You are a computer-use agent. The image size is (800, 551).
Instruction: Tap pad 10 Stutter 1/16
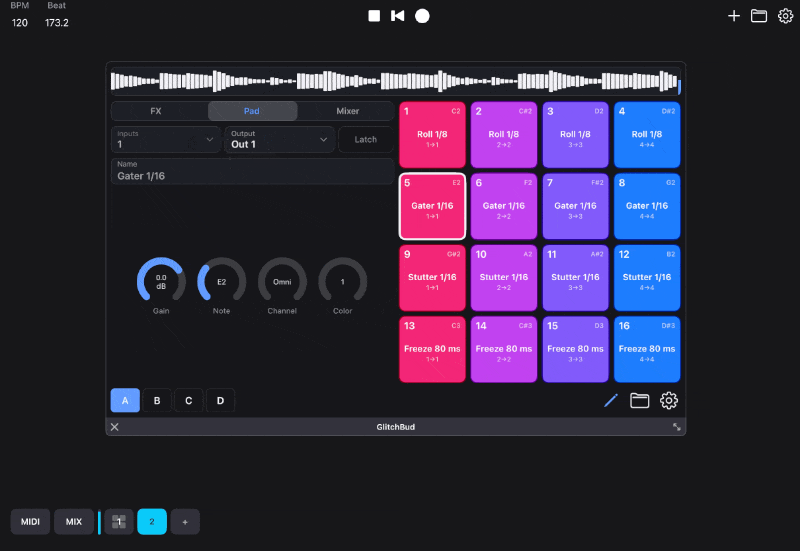(504, 278)
